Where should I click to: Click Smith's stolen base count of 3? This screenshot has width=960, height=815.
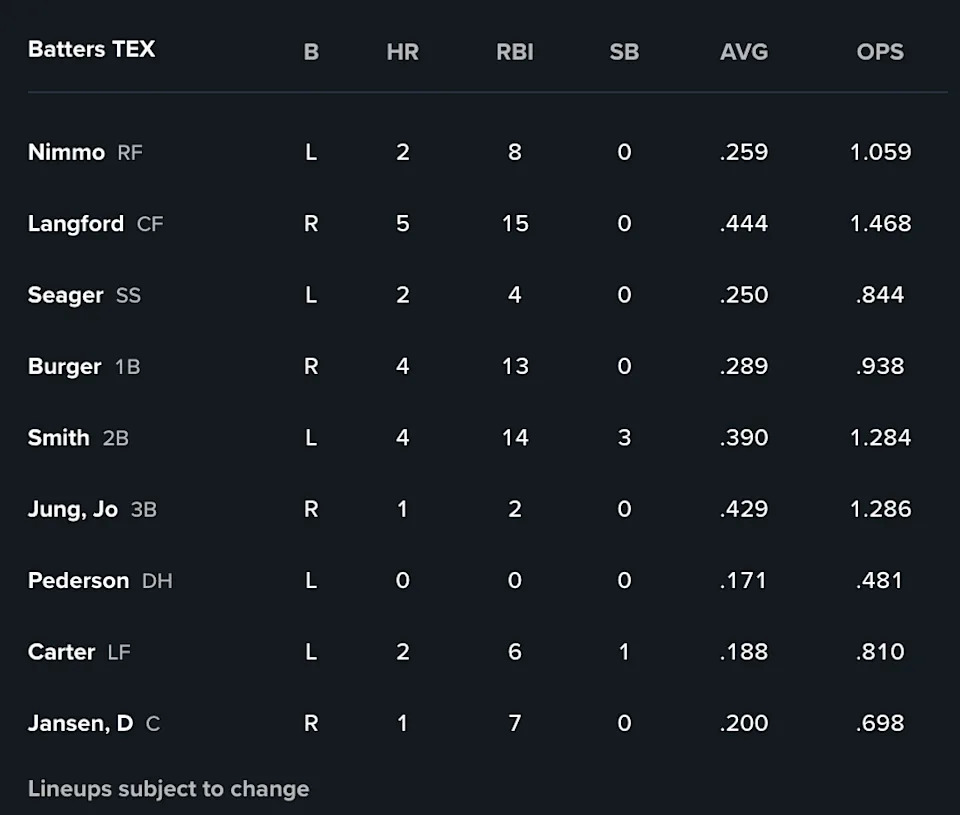pos(624,437)
